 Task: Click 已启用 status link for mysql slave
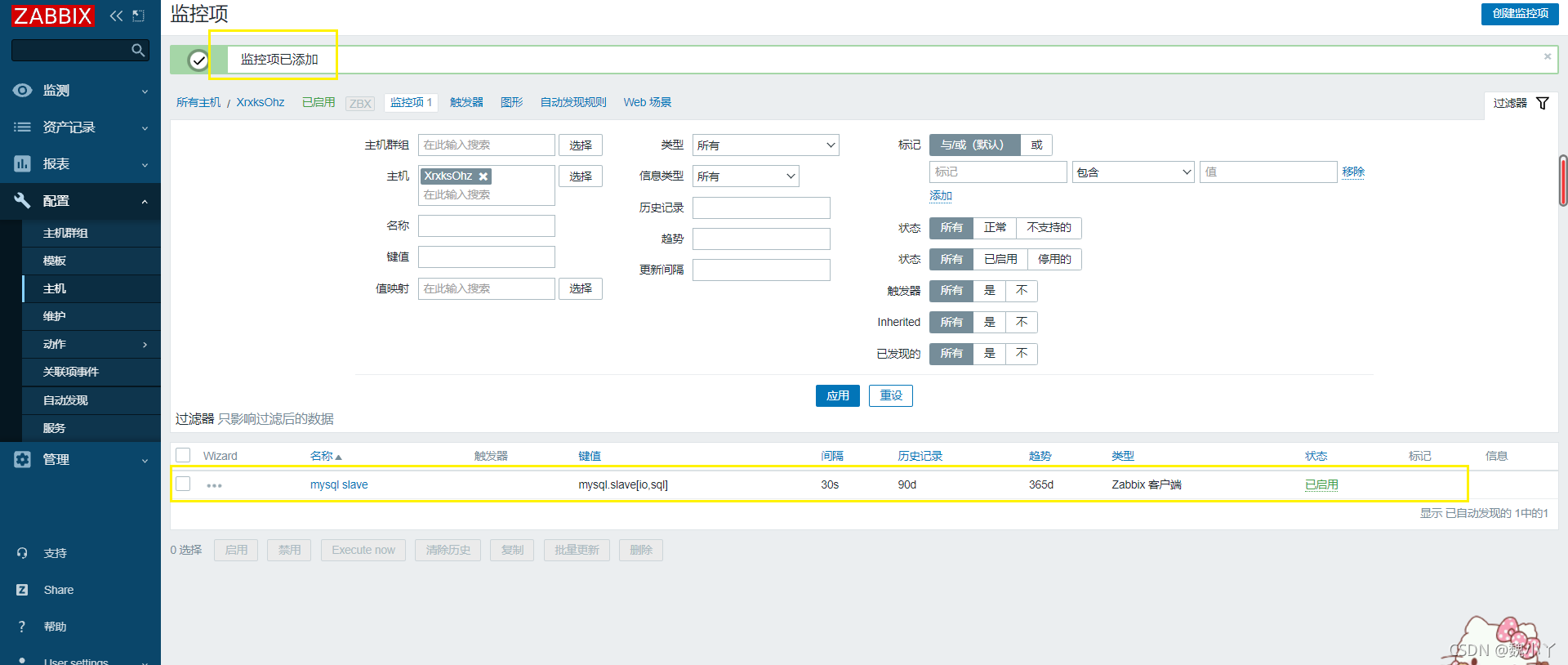coord(1321,484)
